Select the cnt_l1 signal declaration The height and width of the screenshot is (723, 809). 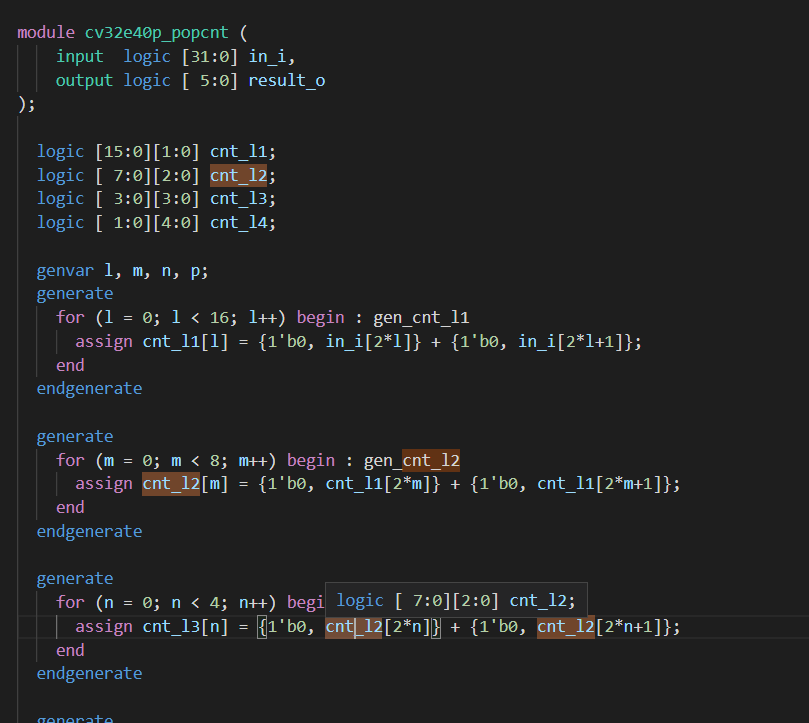tap(240, 151)
